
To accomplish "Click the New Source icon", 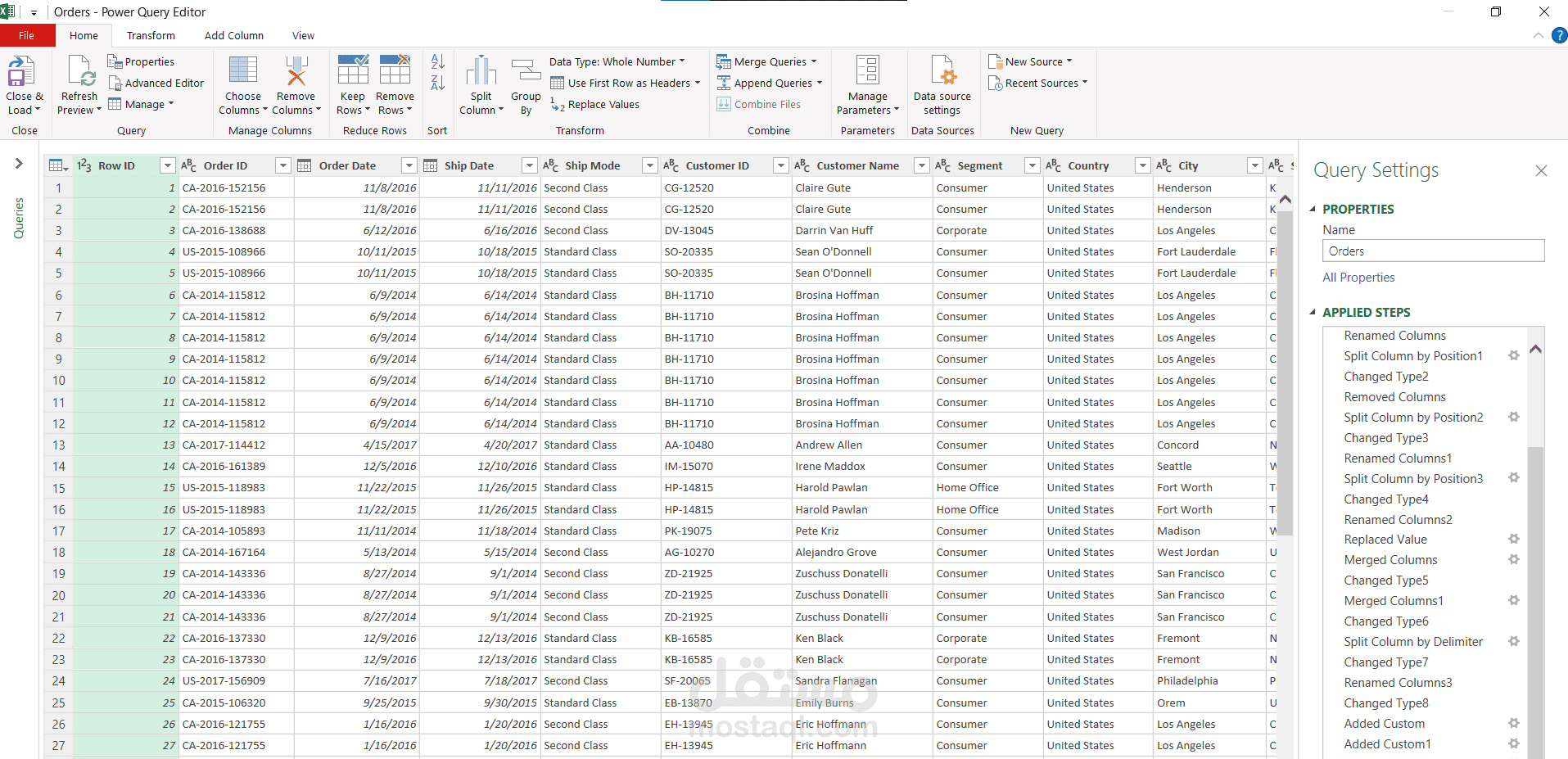I will [x=995, y=61].
